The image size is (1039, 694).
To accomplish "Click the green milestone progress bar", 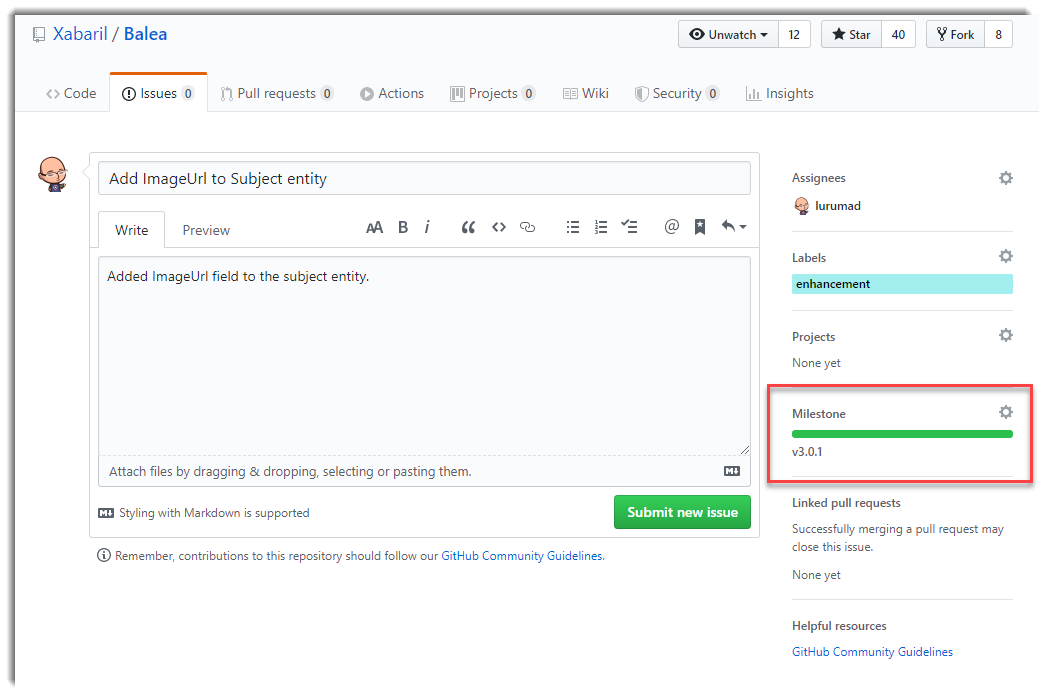I will tap(902, 434).
